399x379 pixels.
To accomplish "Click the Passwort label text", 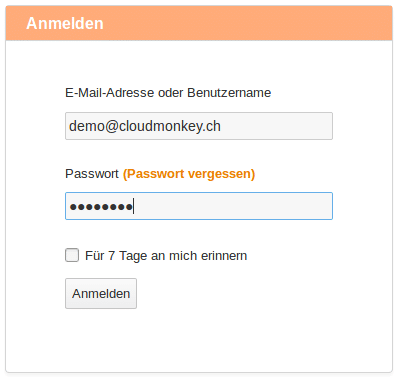I will click(92, 174).
